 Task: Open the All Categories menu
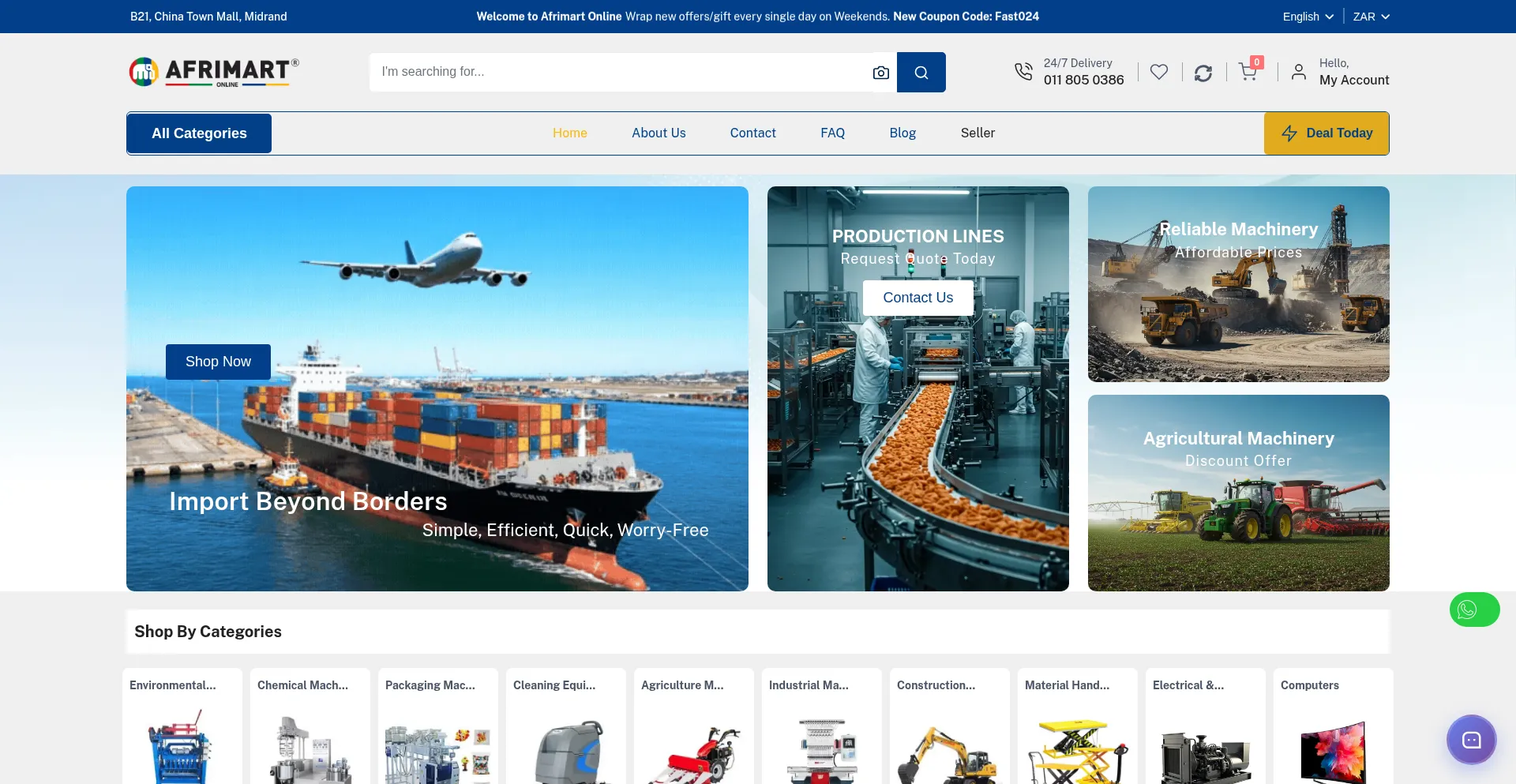199,133
